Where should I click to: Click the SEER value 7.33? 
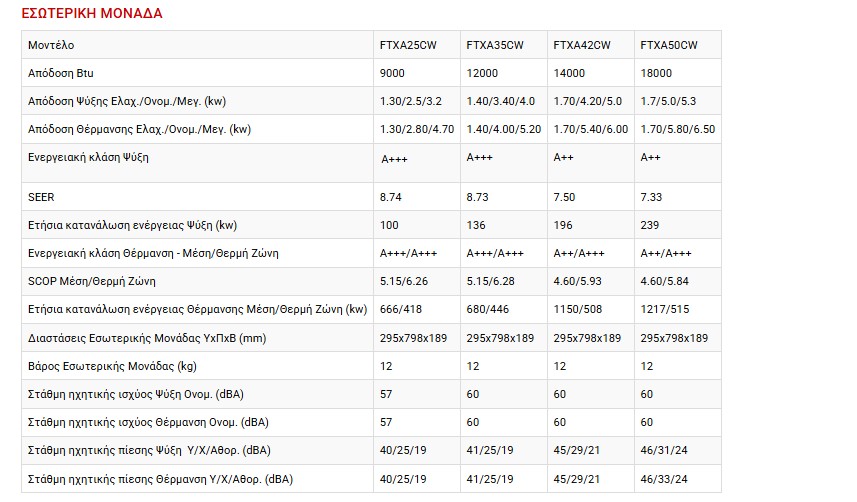point(651,198)
